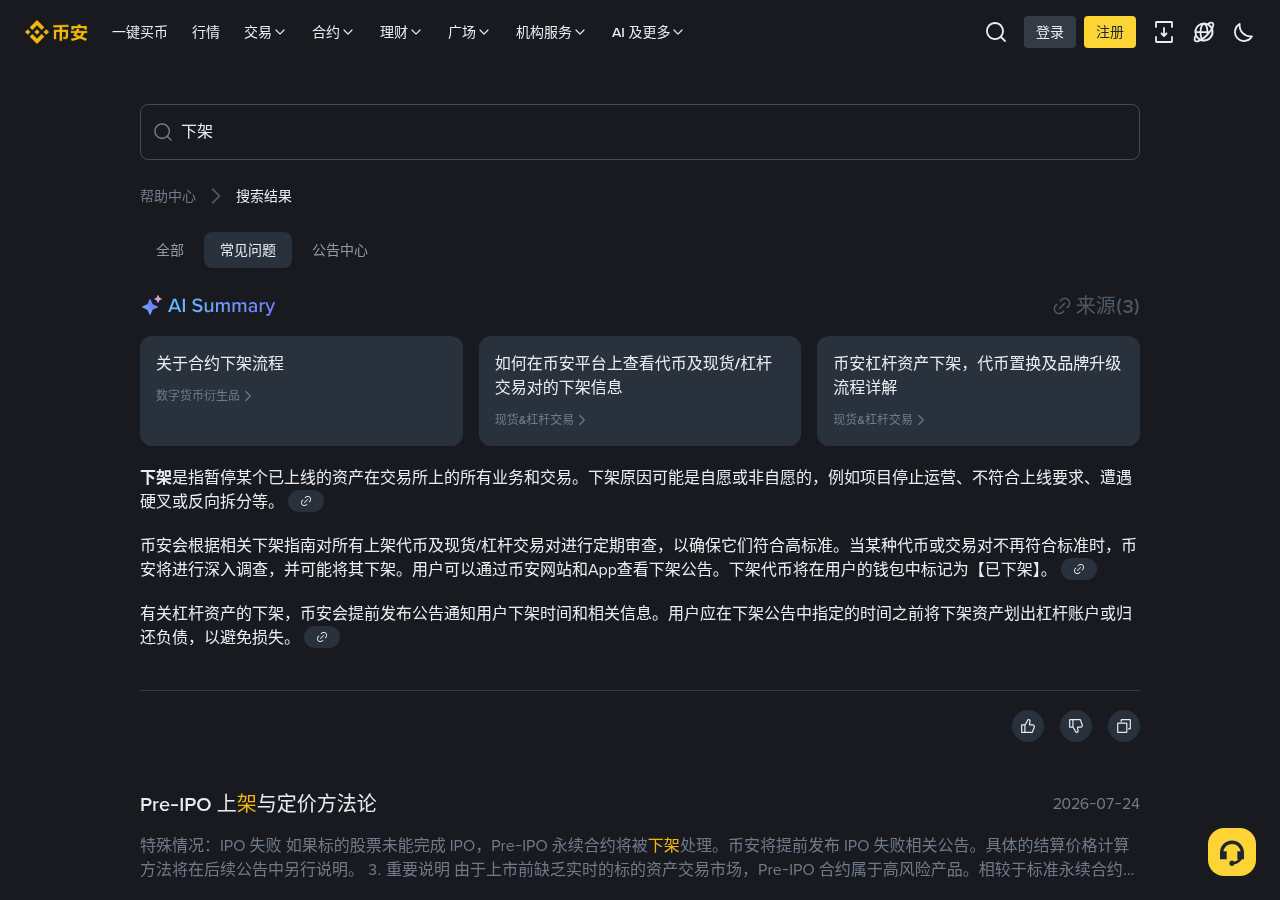
Task: Expand the AI 及更多 dropdown menu
Action: coord(648,32)
